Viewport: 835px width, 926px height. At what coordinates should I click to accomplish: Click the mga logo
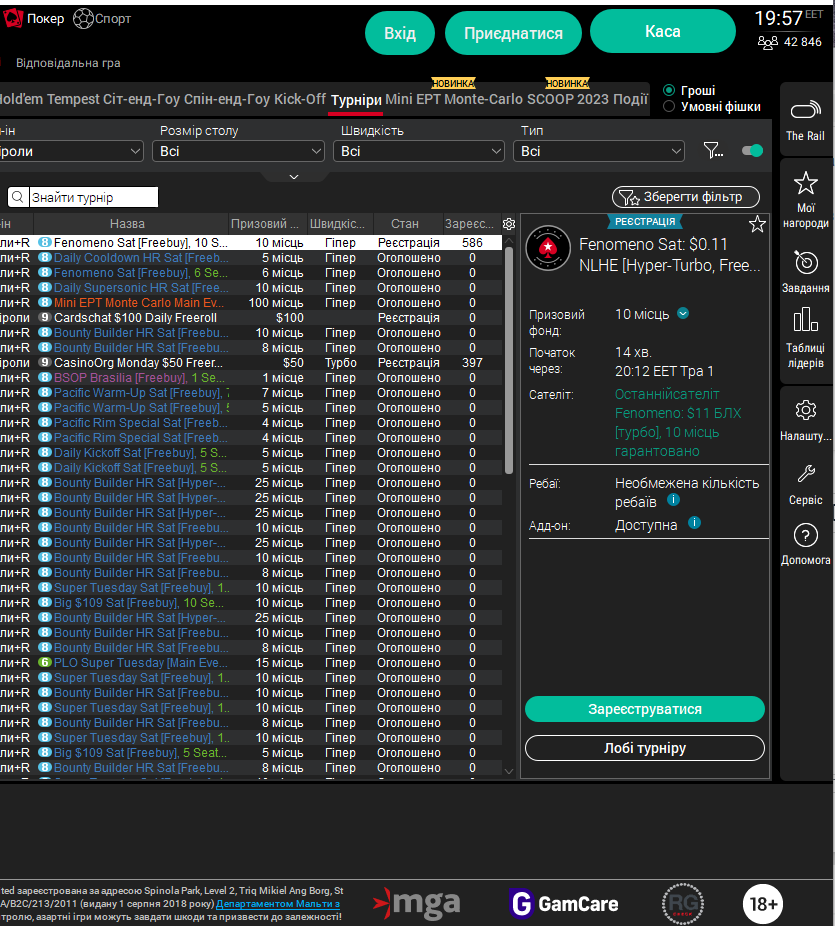point(417,904)
